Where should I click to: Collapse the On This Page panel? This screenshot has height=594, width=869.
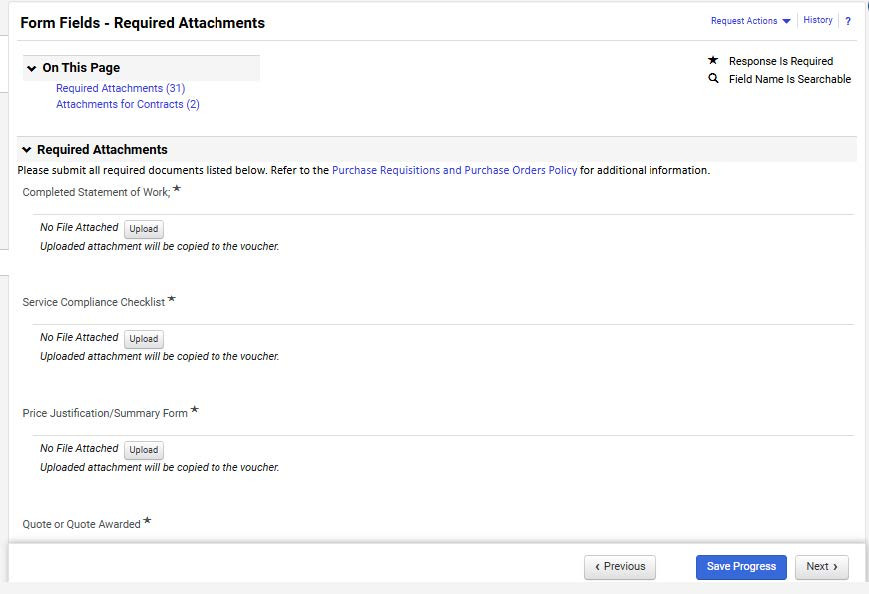[x=32, y=67]
